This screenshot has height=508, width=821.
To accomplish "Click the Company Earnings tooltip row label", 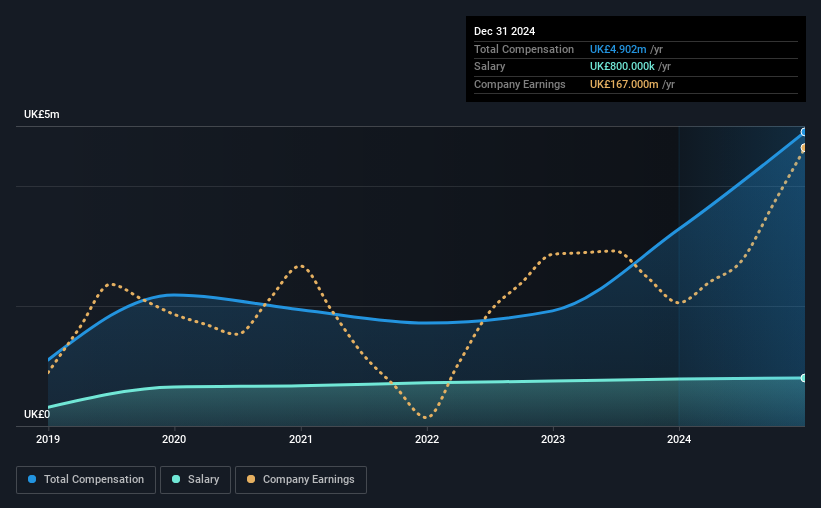I will pos(519,84).
